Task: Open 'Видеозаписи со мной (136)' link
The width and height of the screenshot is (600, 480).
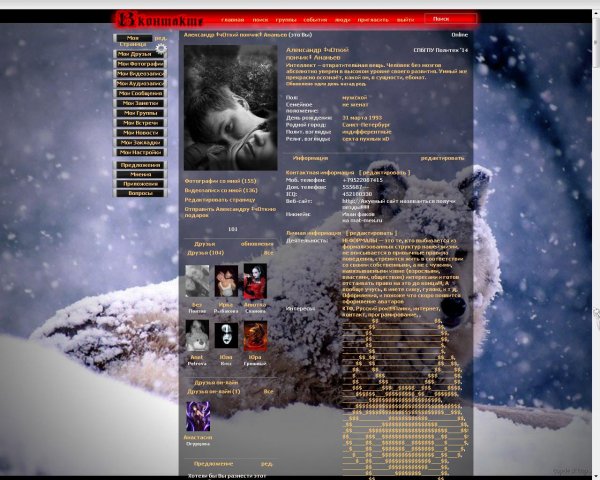Action: click(x=221, y=190)
